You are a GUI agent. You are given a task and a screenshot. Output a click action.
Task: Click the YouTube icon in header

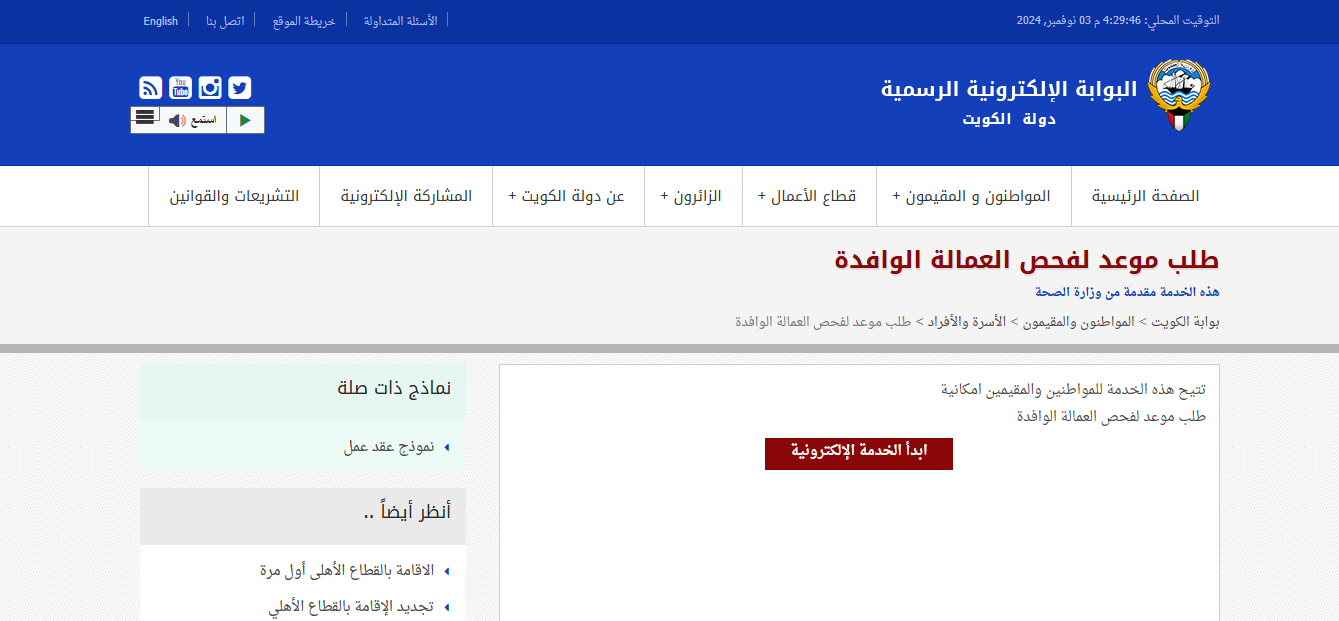pos(180,88)
